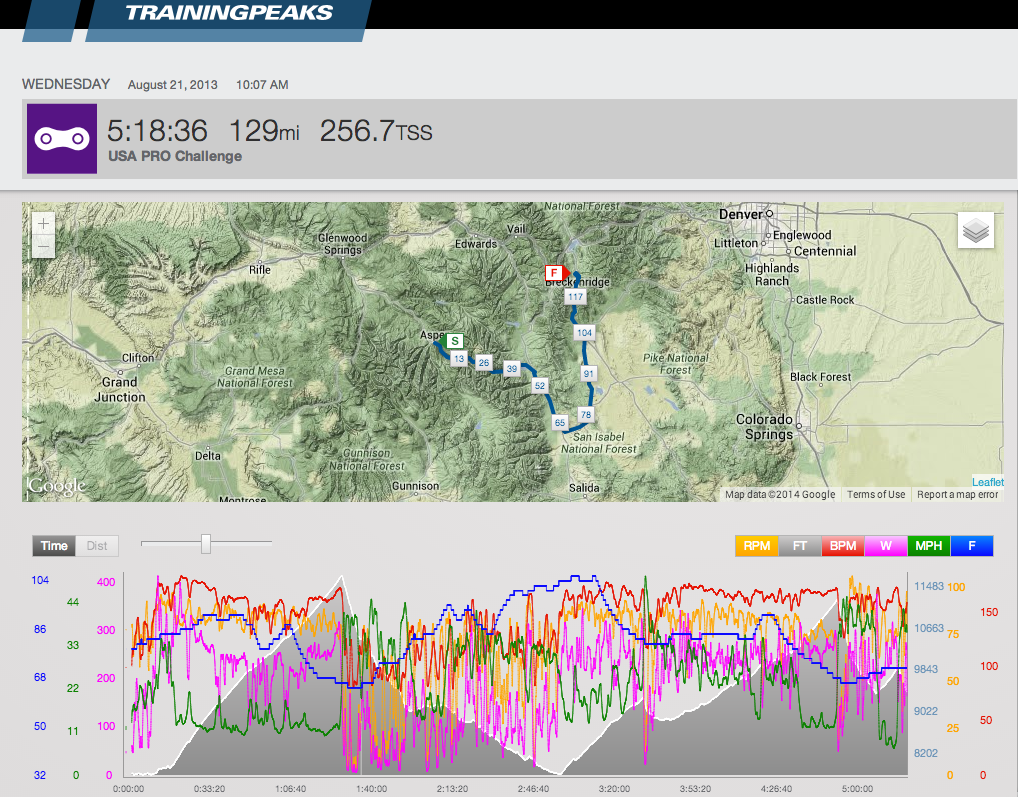Image resolution: width=1018 pixels, height=797 pixels.
Task: Click the 256.7 TSS value
Action: click(376, 130)
